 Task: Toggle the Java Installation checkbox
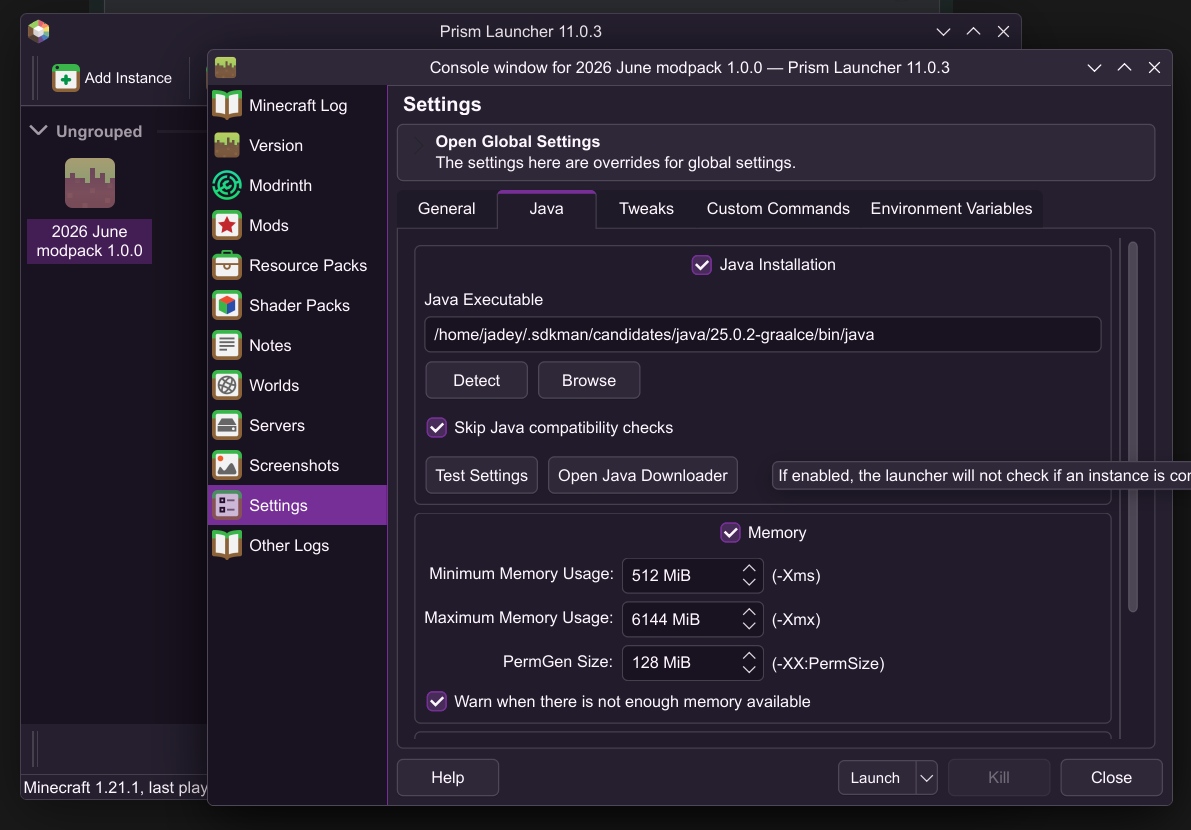(701, 265)
